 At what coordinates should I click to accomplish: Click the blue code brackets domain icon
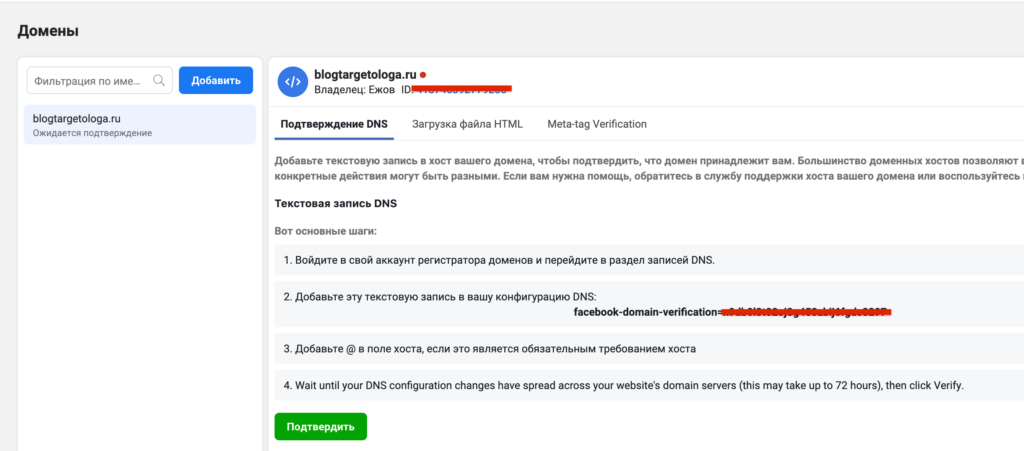292,81
